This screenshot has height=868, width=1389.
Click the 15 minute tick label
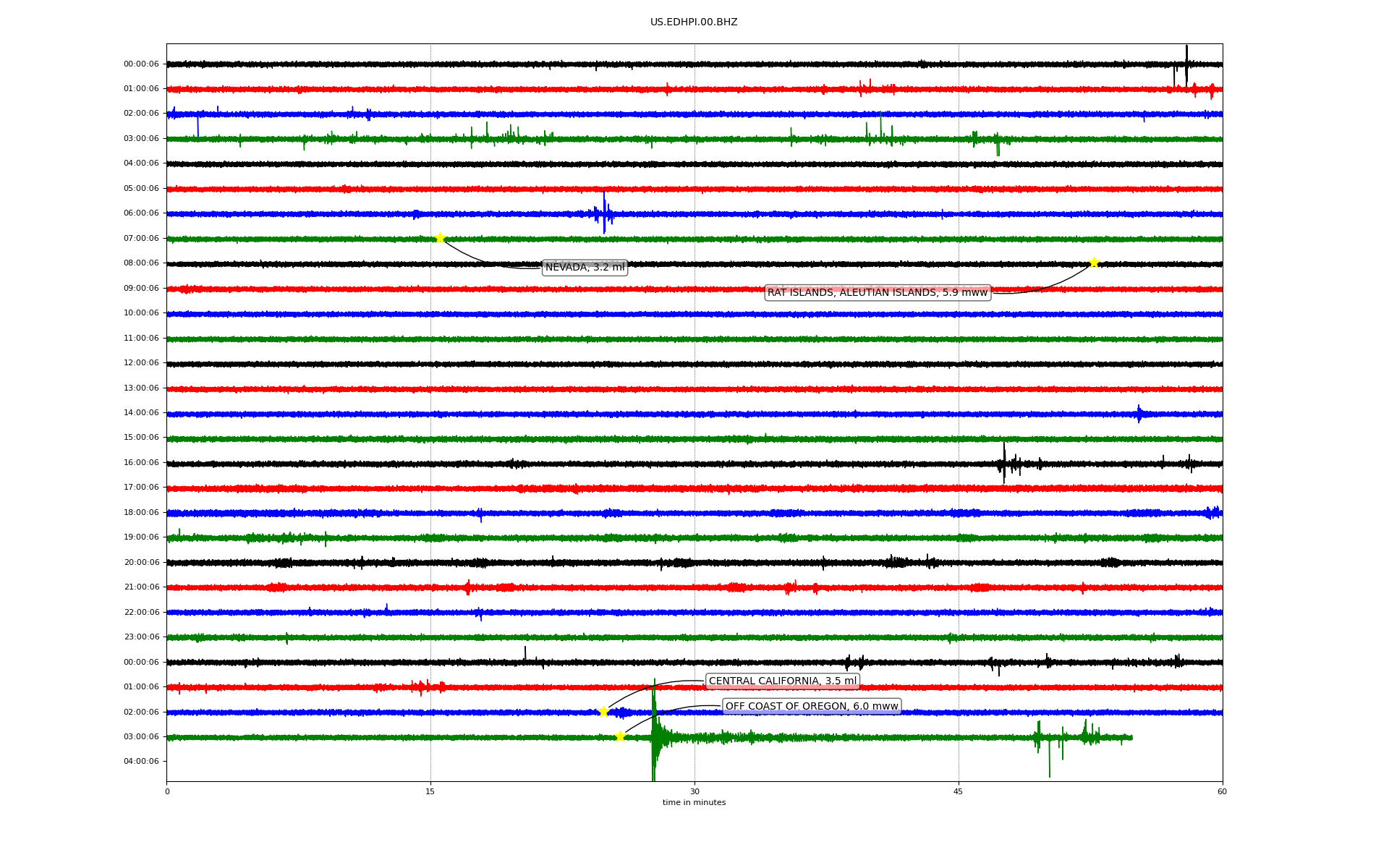pyautogui.click(x=430, y=791)
